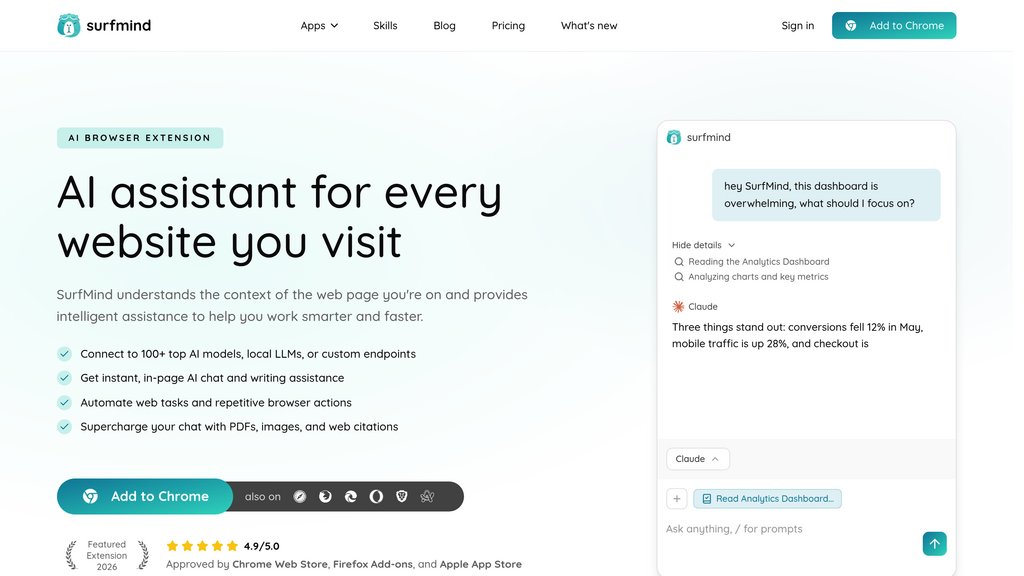1024x576 pixels.
Task: Click the surfmind logo in the chat panel
Action: [x=698, y=137]
